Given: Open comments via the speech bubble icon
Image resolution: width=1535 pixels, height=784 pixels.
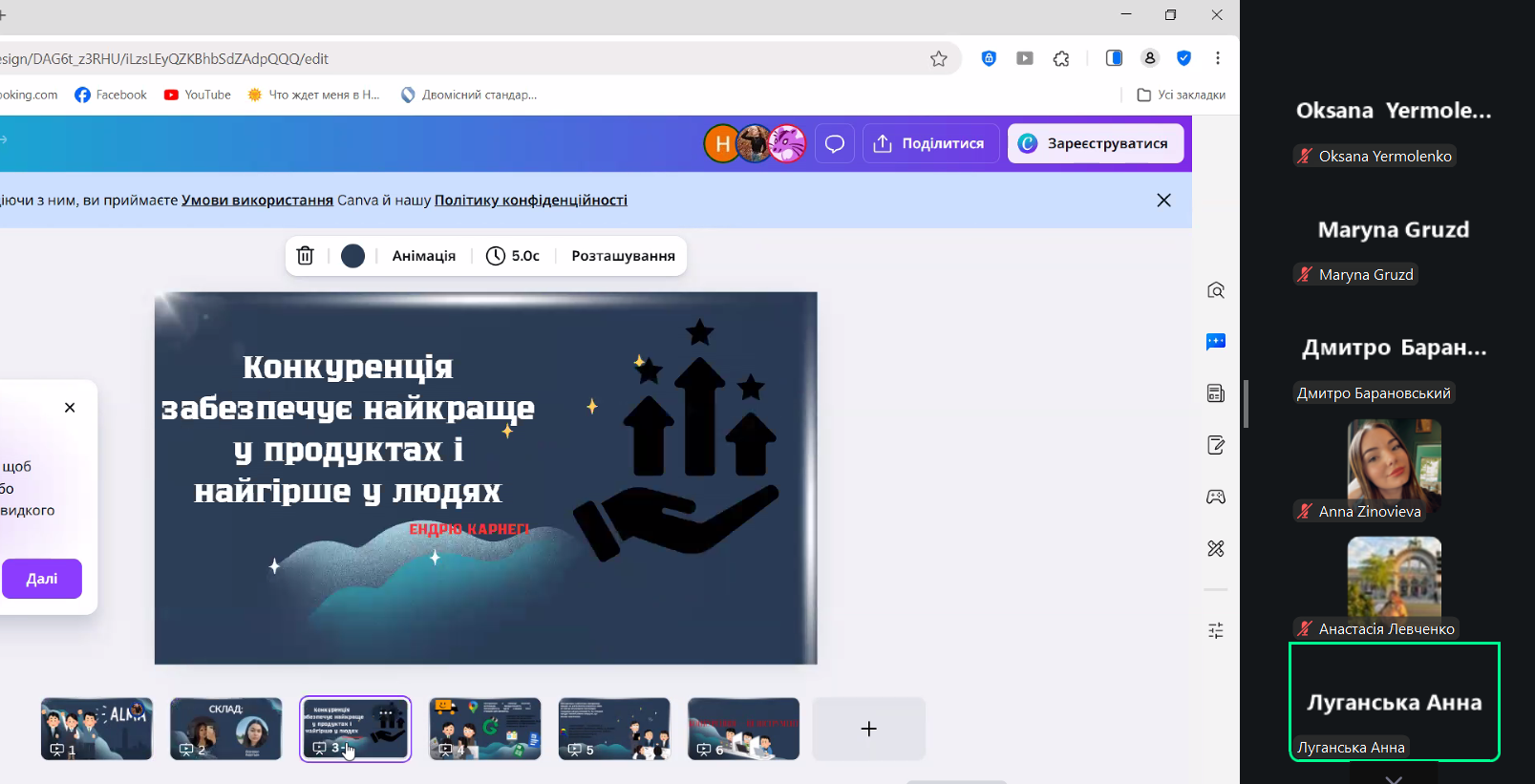Looking at the screenshot, I should click(834, 143).
